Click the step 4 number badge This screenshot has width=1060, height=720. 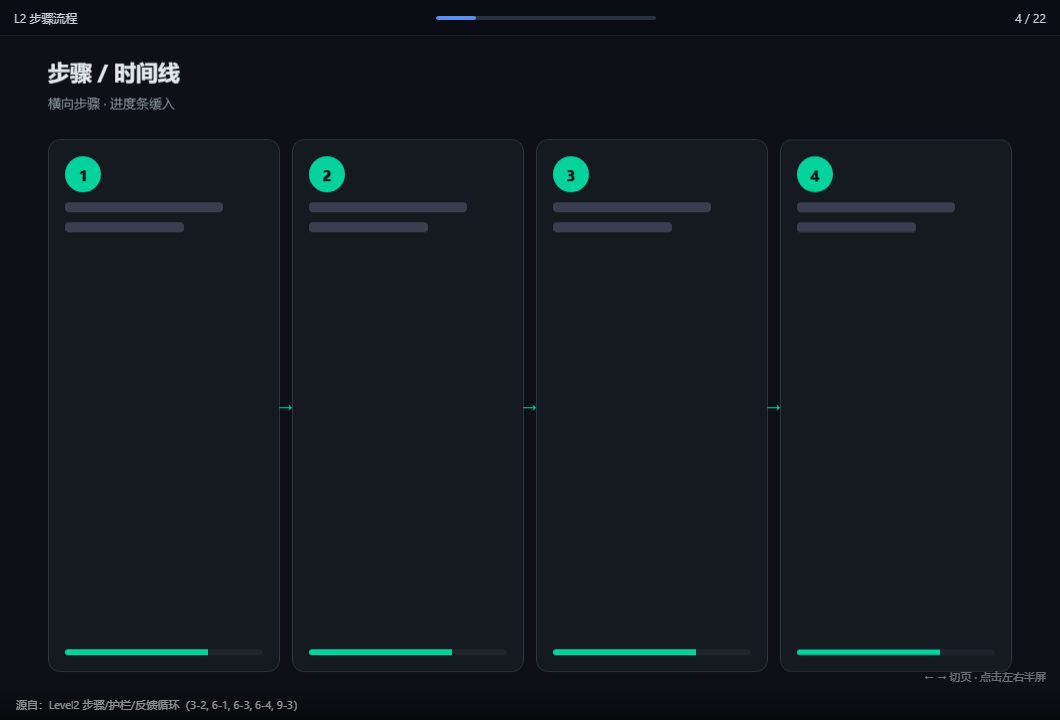(815, 174)
